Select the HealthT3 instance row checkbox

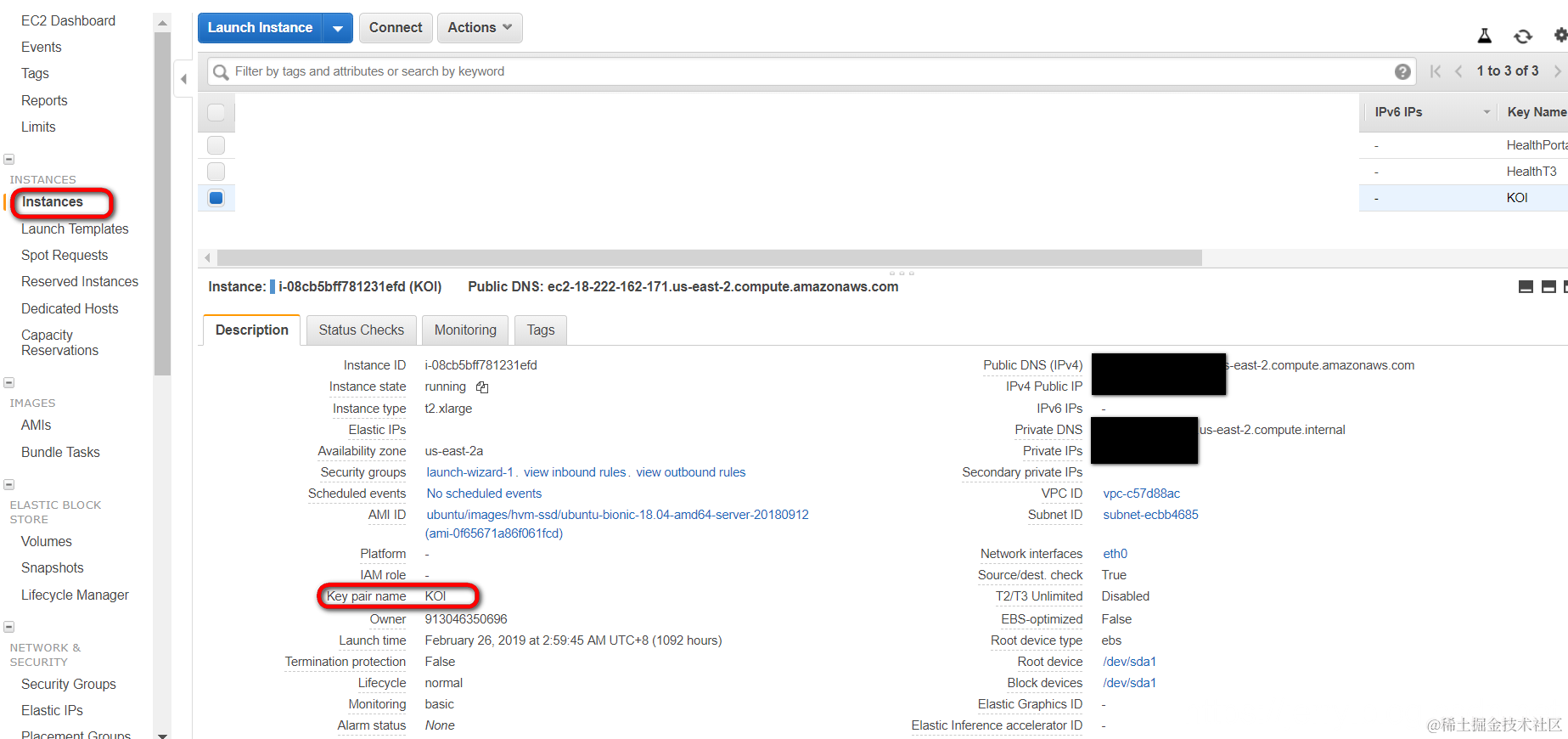(x=216, y=172)
